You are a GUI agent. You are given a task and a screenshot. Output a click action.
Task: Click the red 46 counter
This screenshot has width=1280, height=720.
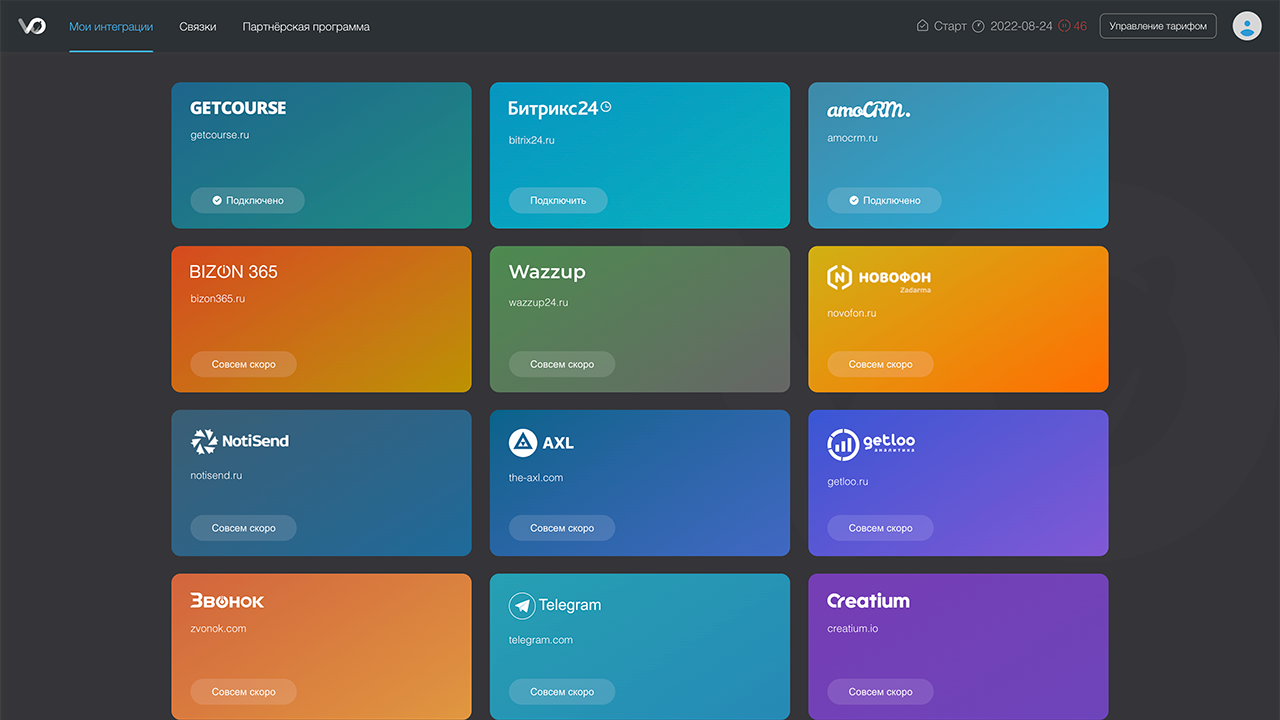1080,27
